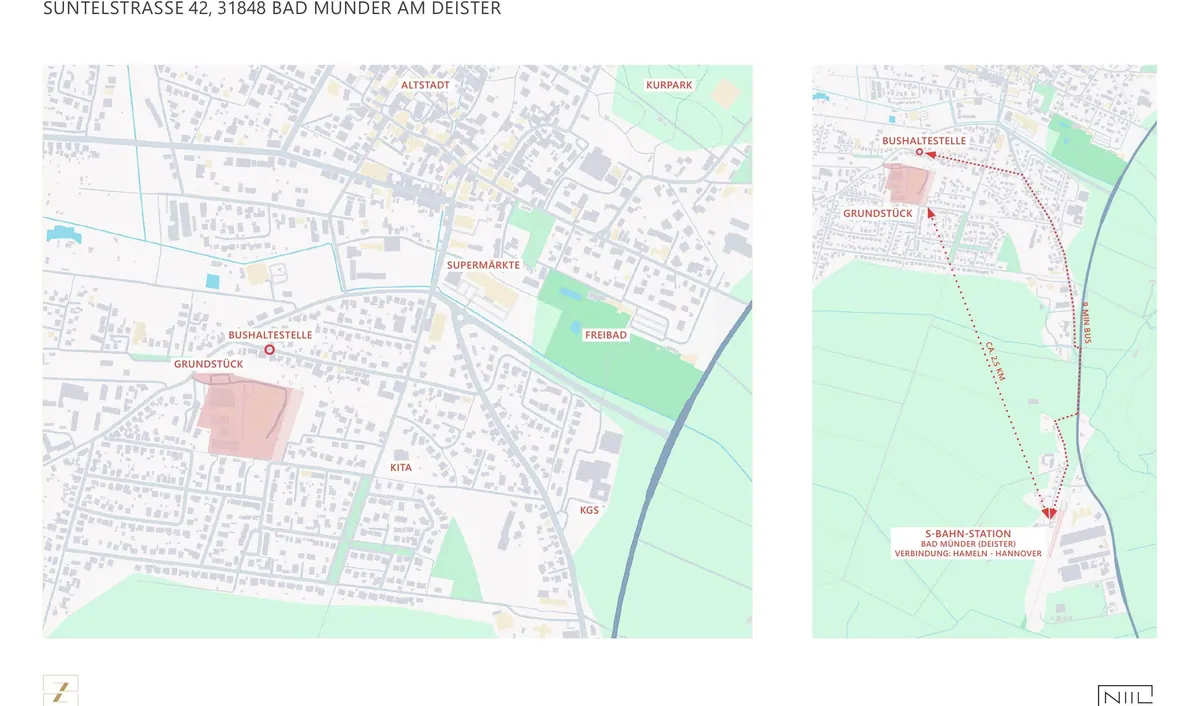This screenshot has width=1200, height=706.
Task: Click the KURPARK map label
Action: tap(669, 86)
